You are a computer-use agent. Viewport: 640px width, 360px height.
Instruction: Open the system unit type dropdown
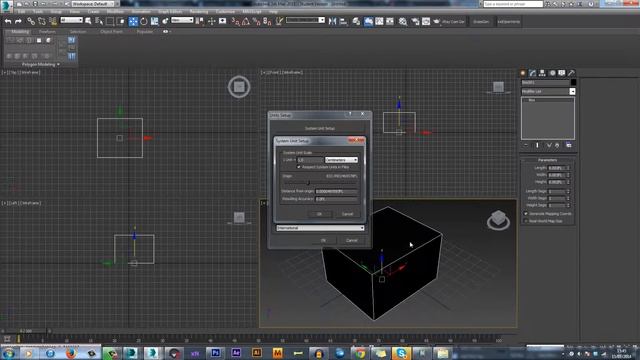(x=341, y=160)
